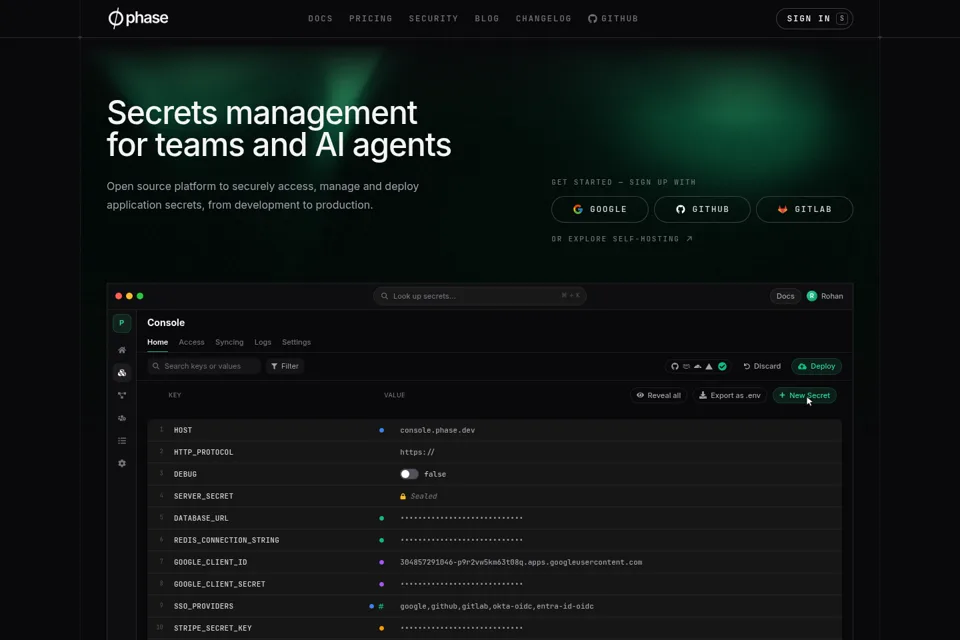Click the green checkmark sync status icon
The height and width of the screenshot is (640, 960).
coord(722,366)
